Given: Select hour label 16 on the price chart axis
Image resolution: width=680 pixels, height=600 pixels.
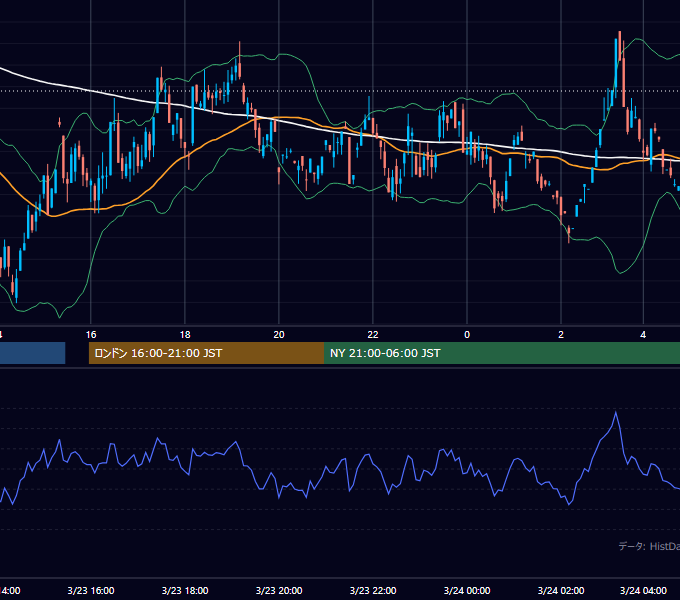Looking at the screenshot, I should 91,335.
